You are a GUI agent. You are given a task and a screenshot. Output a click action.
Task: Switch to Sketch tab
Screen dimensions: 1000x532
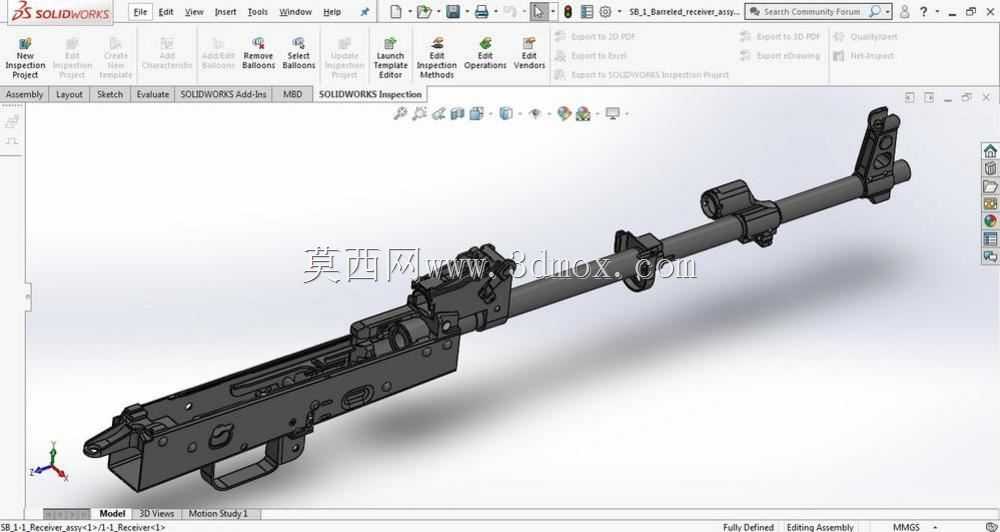click(110, 94)
